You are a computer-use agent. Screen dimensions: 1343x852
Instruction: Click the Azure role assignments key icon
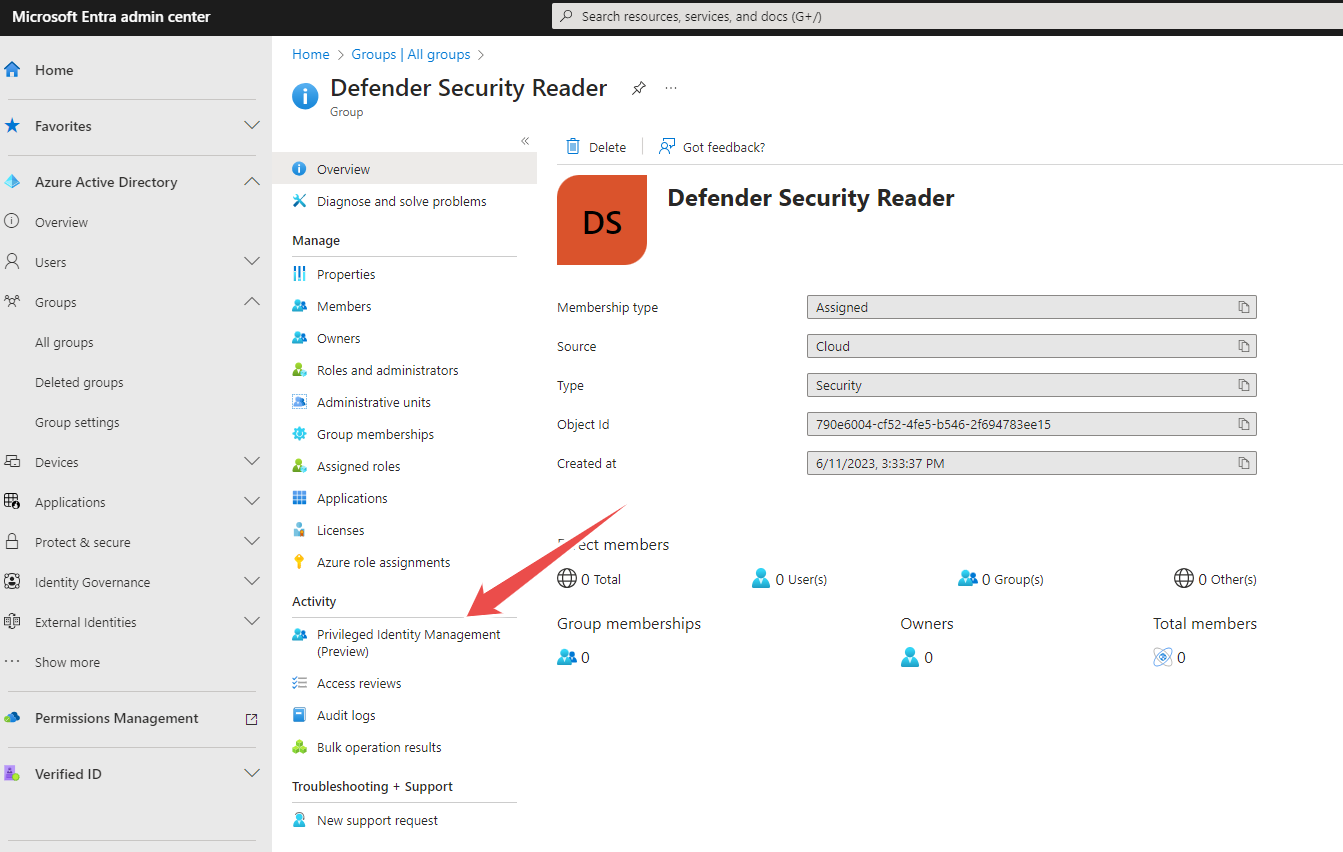click(299, 562)
